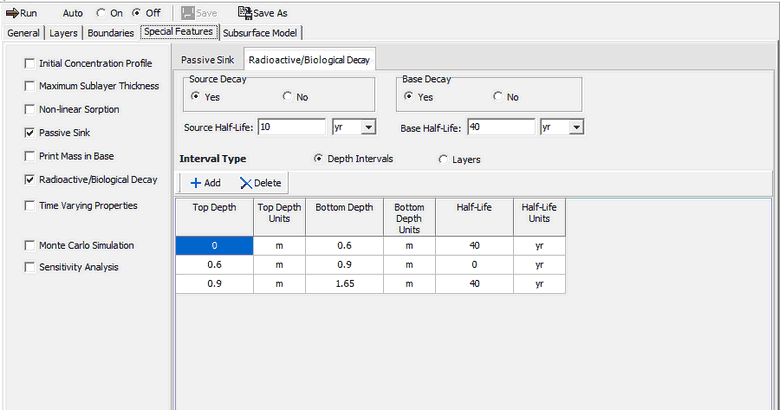Click the Delete X icon

(x=245, y=183)
